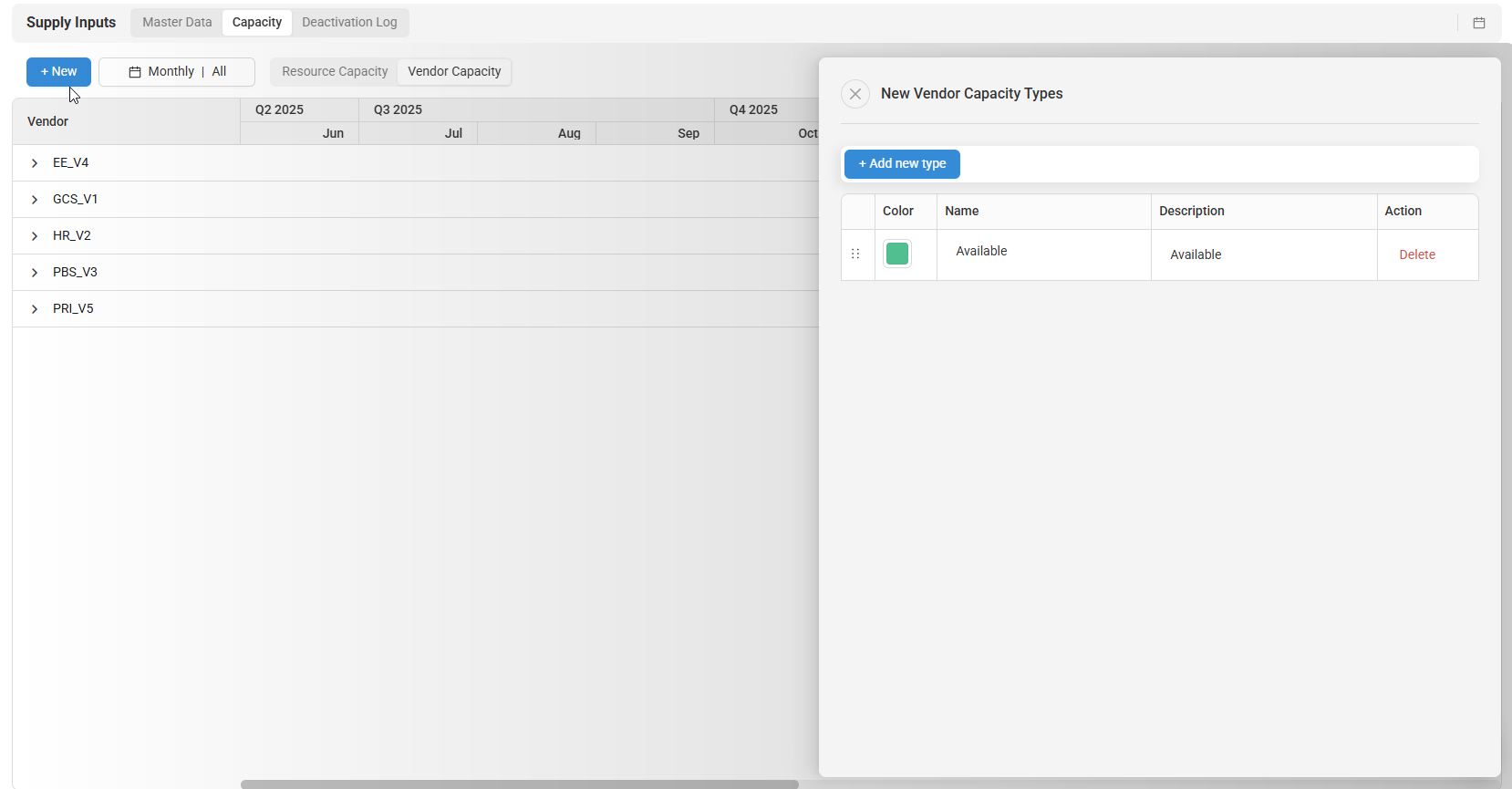Select the Capacity tab
The width and height of the screenshot is (1512, 789).
click(x=256, y=23)
